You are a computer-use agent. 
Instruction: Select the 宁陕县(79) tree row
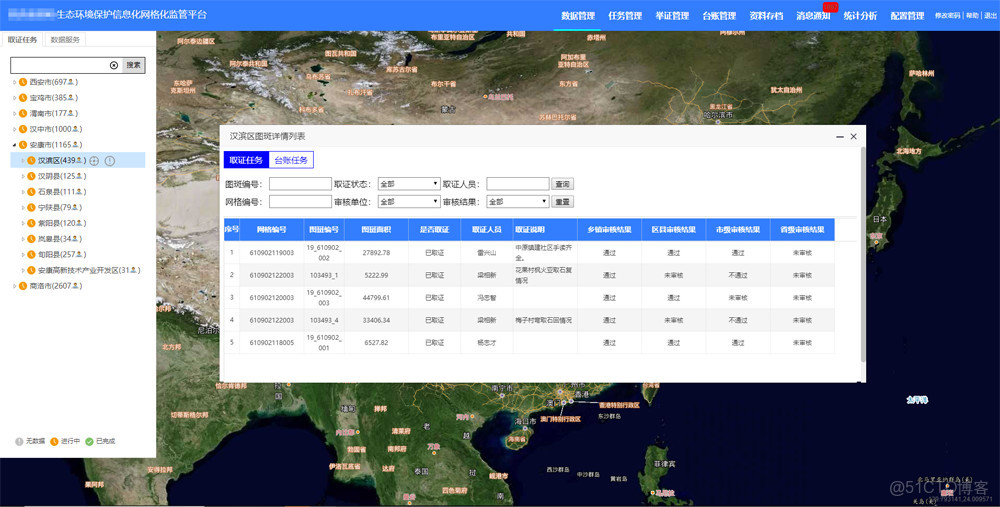[78, 207]
